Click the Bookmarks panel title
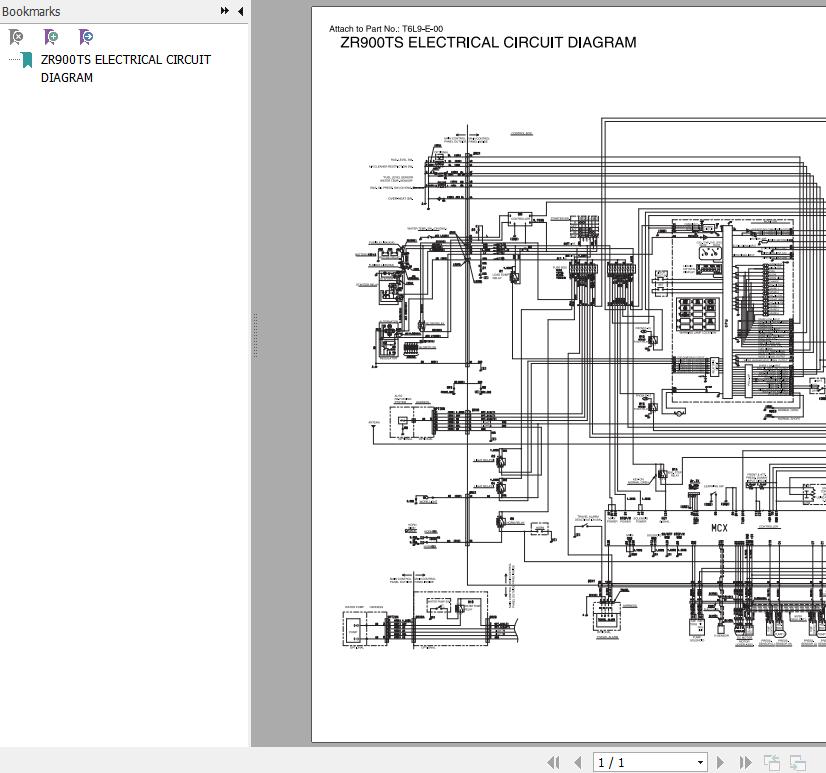826x773 pixels. tap(31, 11)
